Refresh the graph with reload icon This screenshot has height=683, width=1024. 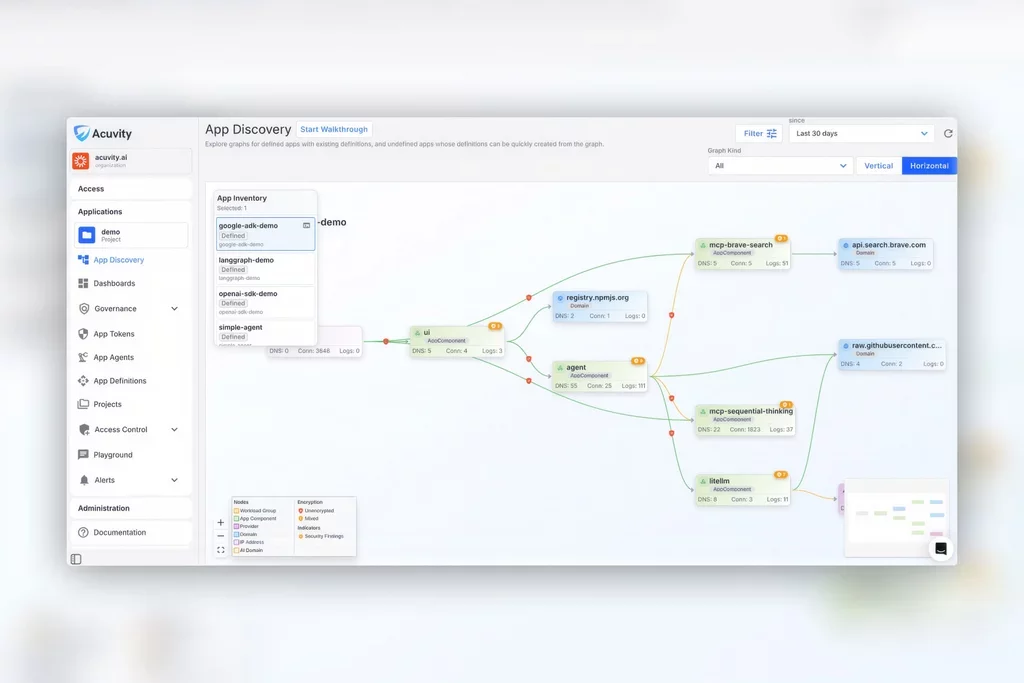click(948, 133)
